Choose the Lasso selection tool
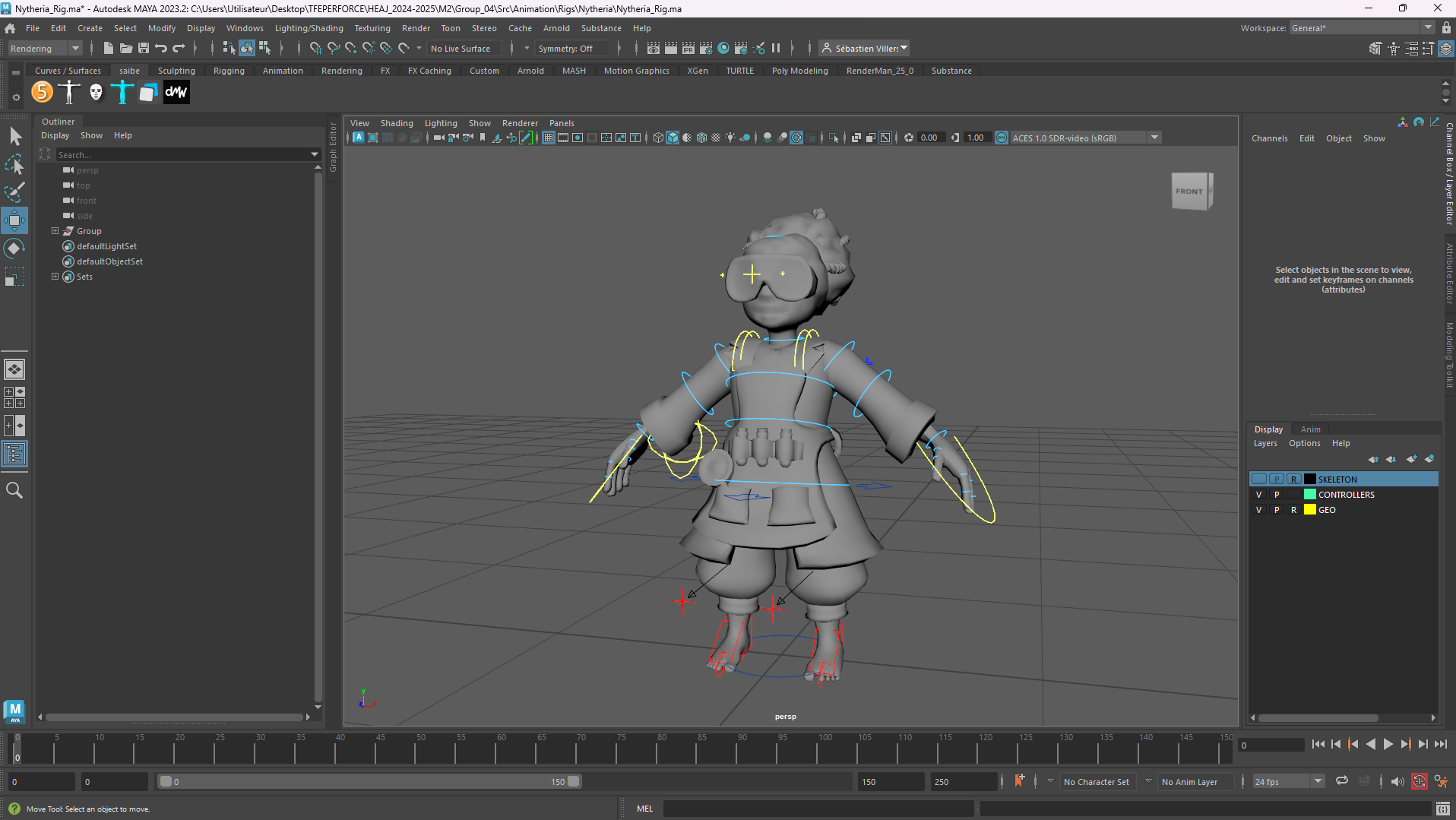 14,165
